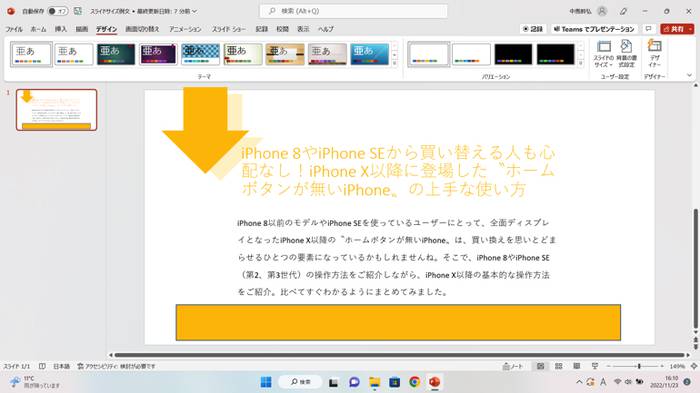Image resolution: width=700 pixels, height=393 pixels.
Task: Select the first white variant thumbnail
Action: coord(429,54)
